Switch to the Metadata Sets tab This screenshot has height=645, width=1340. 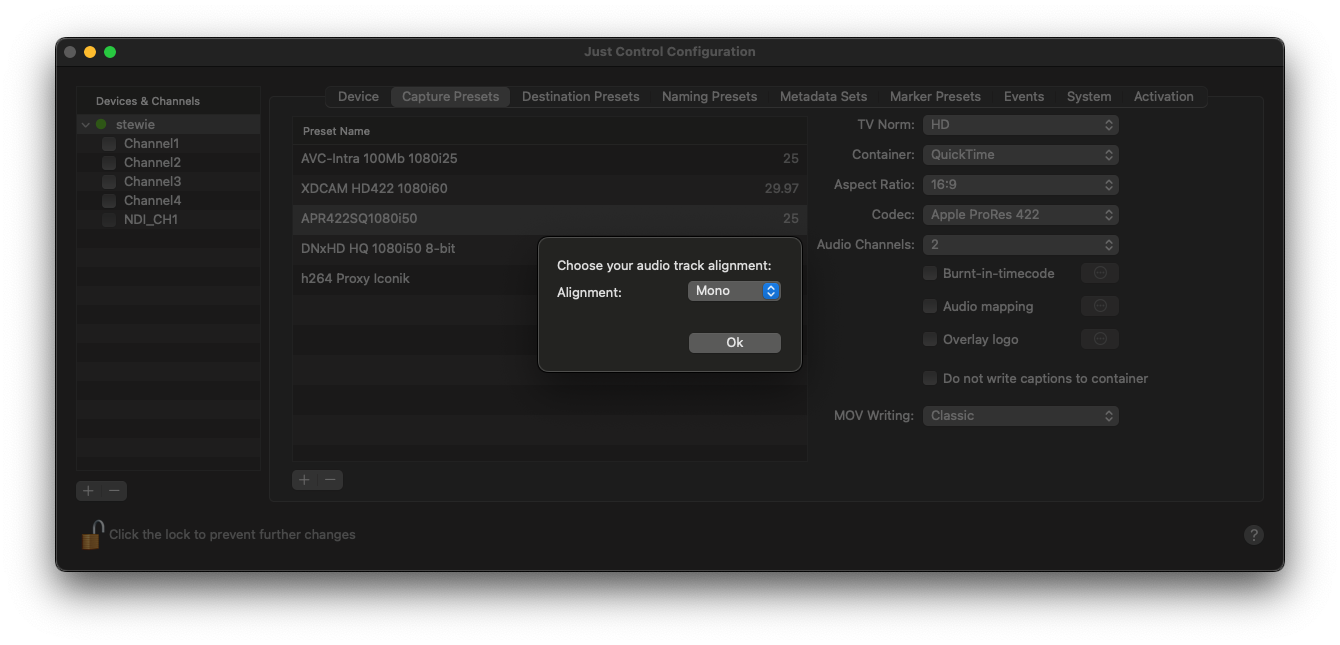click(x=823, y=97)
